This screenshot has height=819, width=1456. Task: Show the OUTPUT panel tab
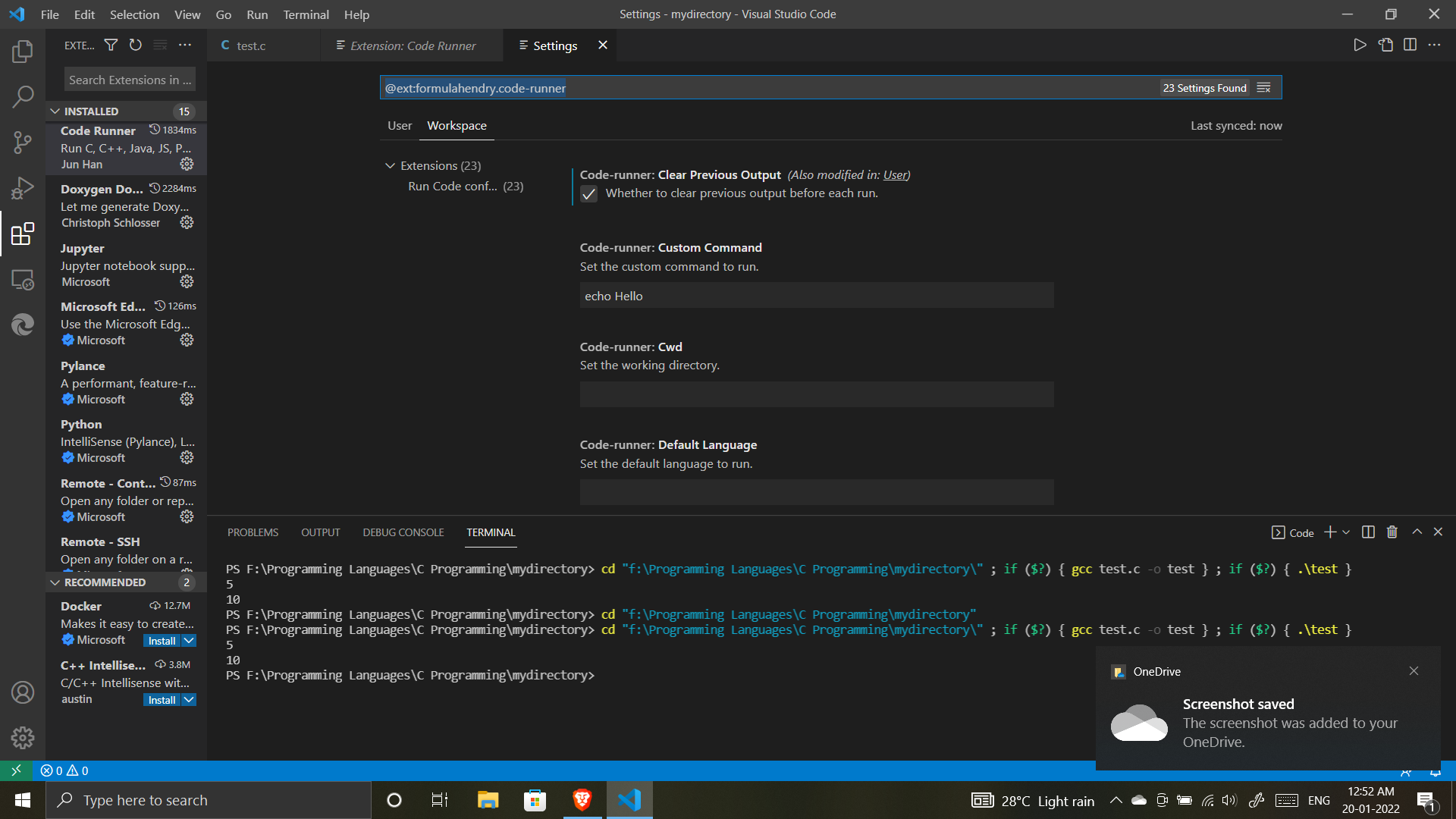[x=320, y=532]
